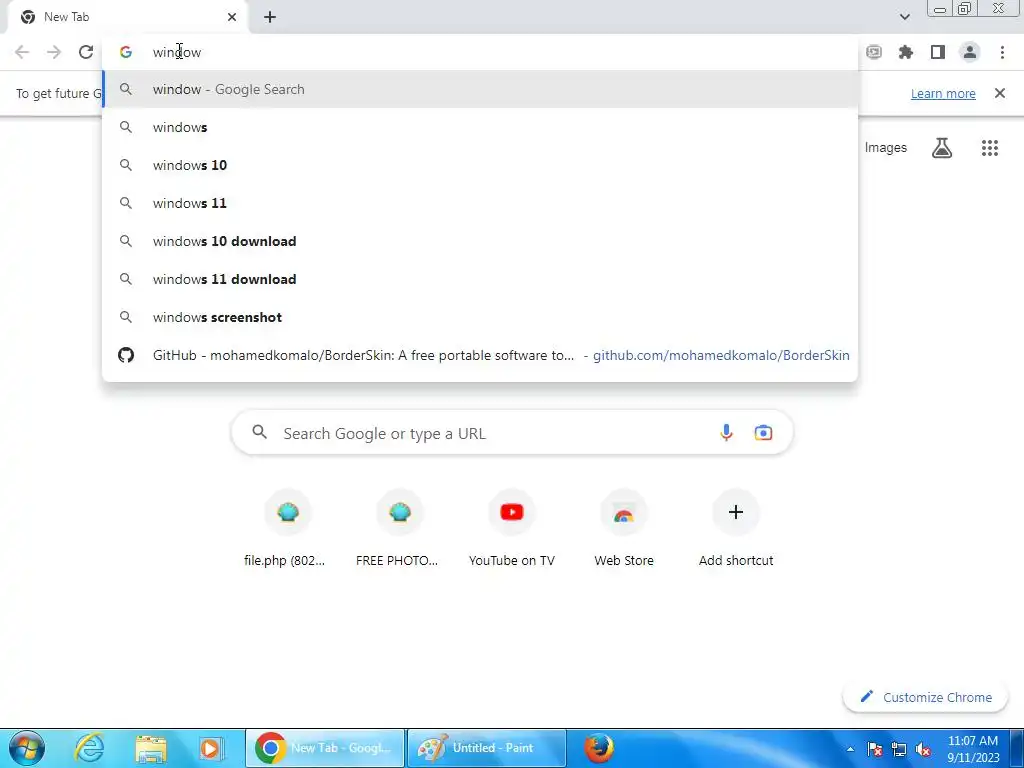The image size is (1024, 768).
Task: Open the Action Center flag icon
Action: [x=875, y=749]
